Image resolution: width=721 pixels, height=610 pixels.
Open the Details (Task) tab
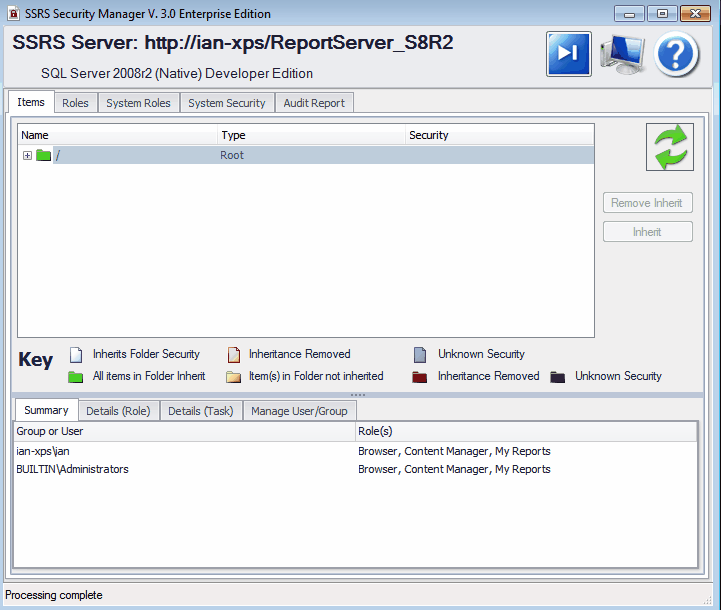(x=200, y=411)
